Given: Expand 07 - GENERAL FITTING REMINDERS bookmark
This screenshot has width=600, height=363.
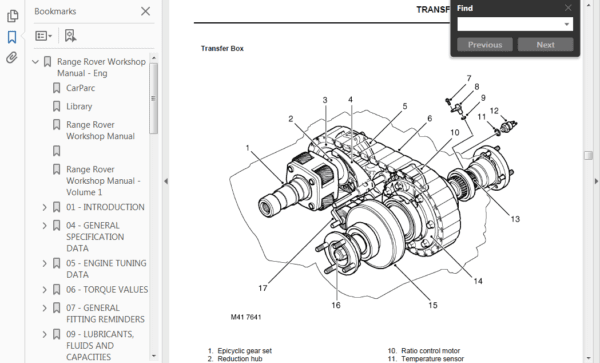Looking at the screenshot, I should [44, 308].
